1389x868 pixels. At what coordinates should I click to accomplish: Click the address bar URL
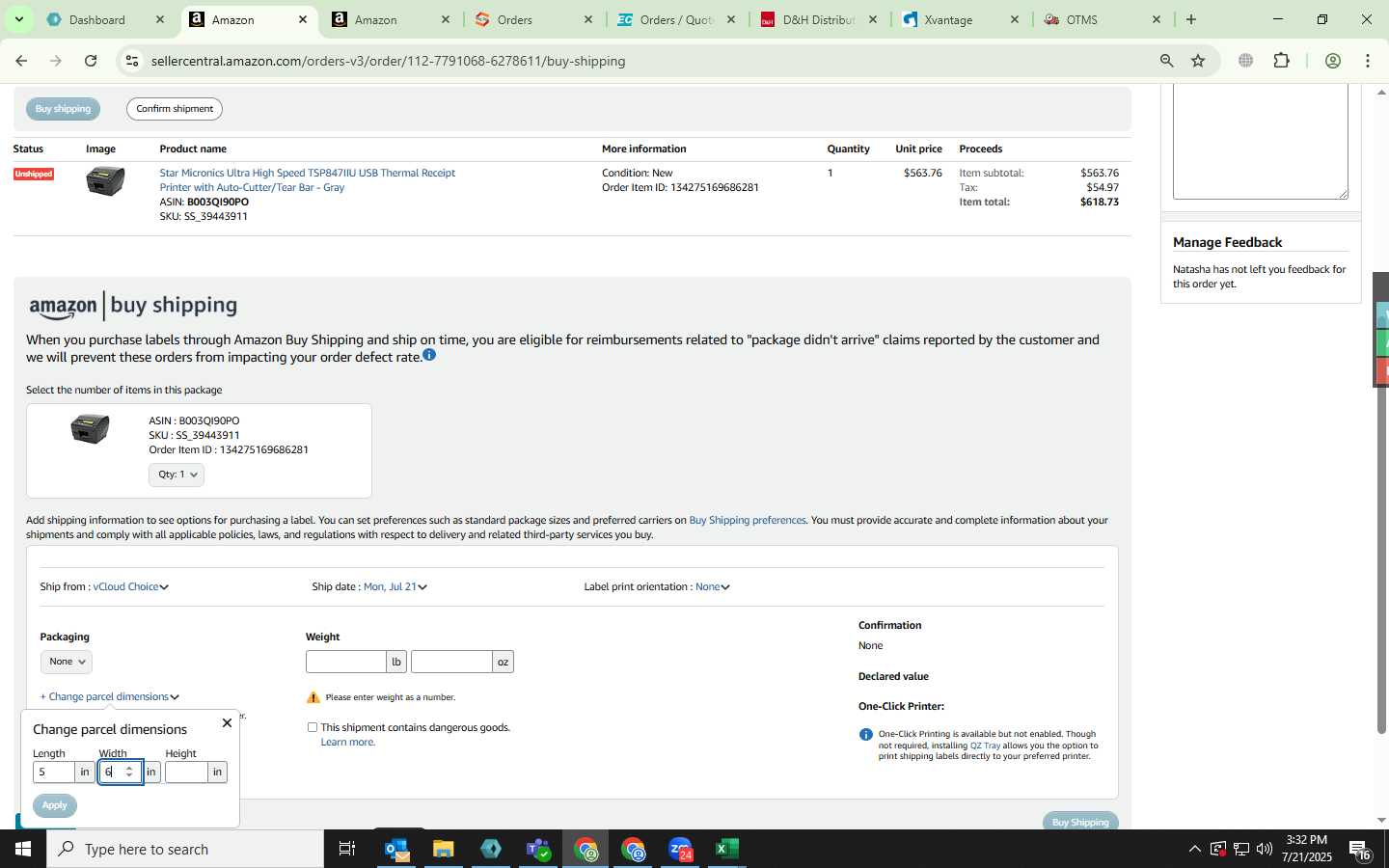coord(388,61)
